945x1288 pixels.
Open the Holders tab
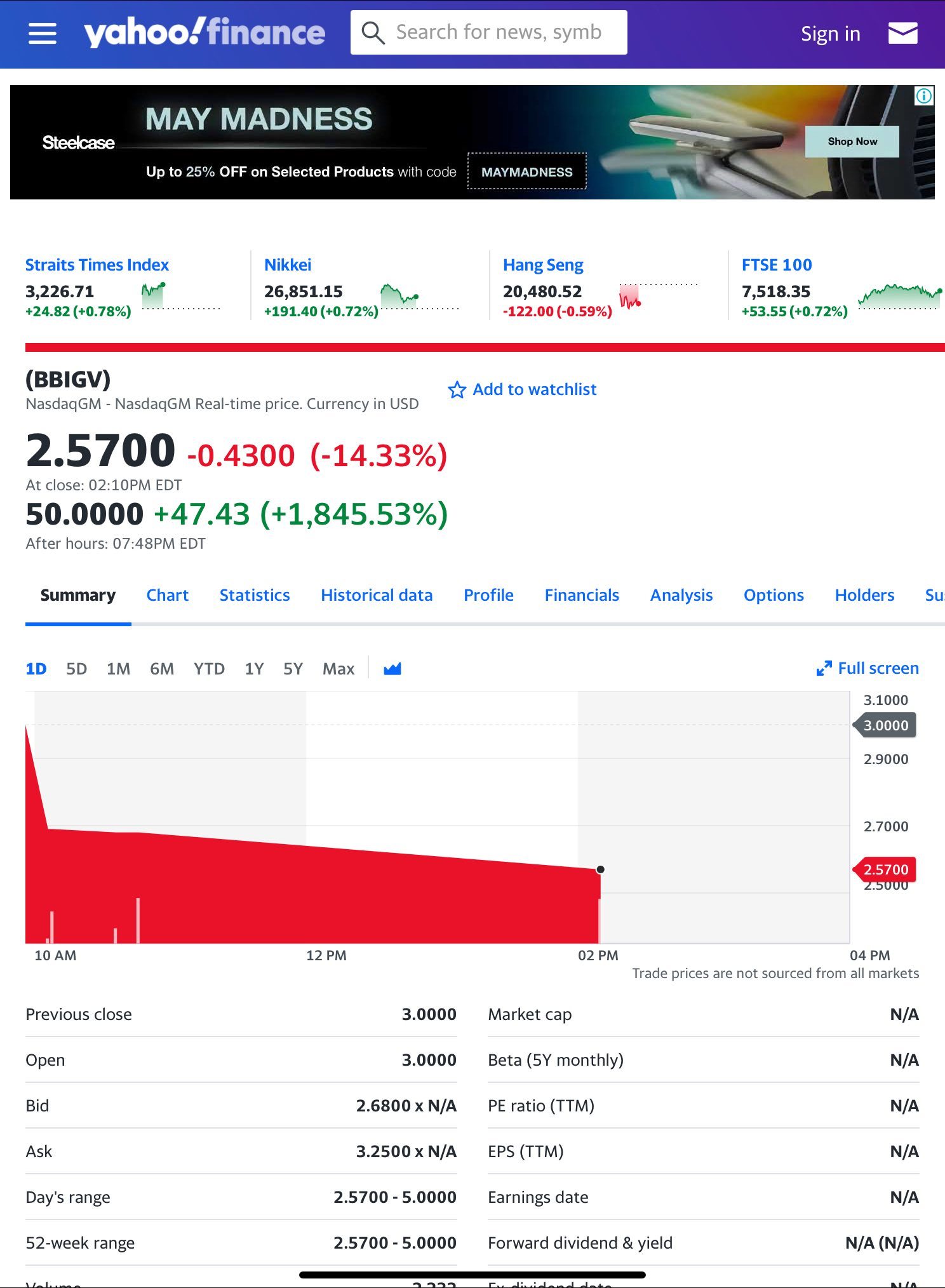point(864,595)
